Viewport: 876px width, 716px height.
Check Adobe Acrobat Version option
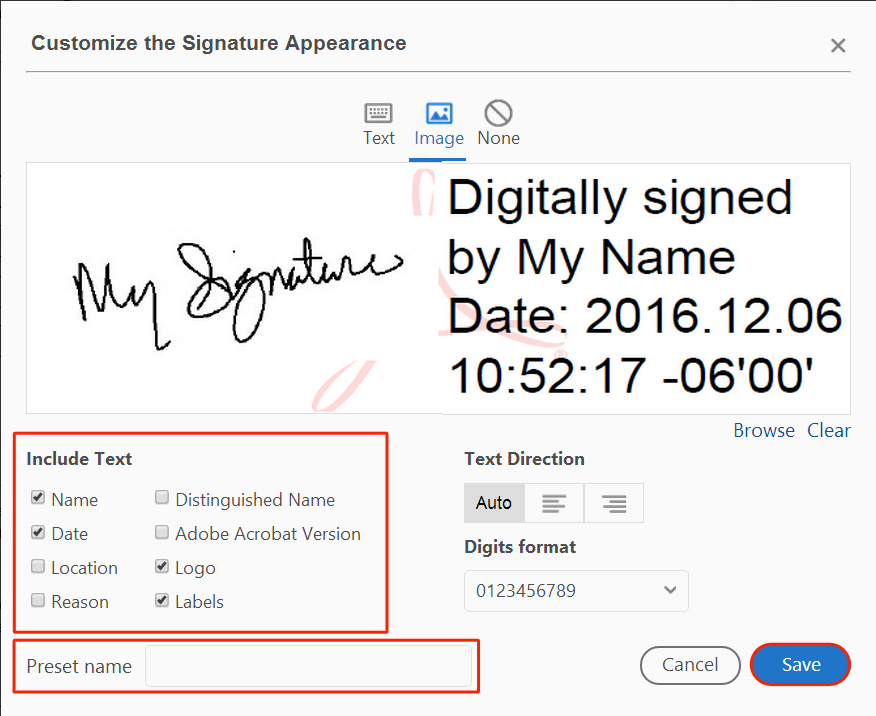click(162, 532)
